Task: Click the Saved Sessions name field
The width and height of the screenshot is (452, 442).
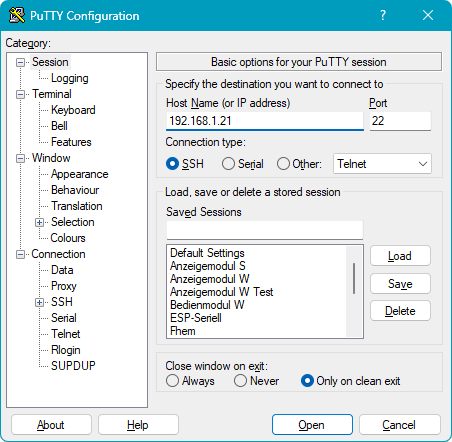Action: click(x=265, y=230)
